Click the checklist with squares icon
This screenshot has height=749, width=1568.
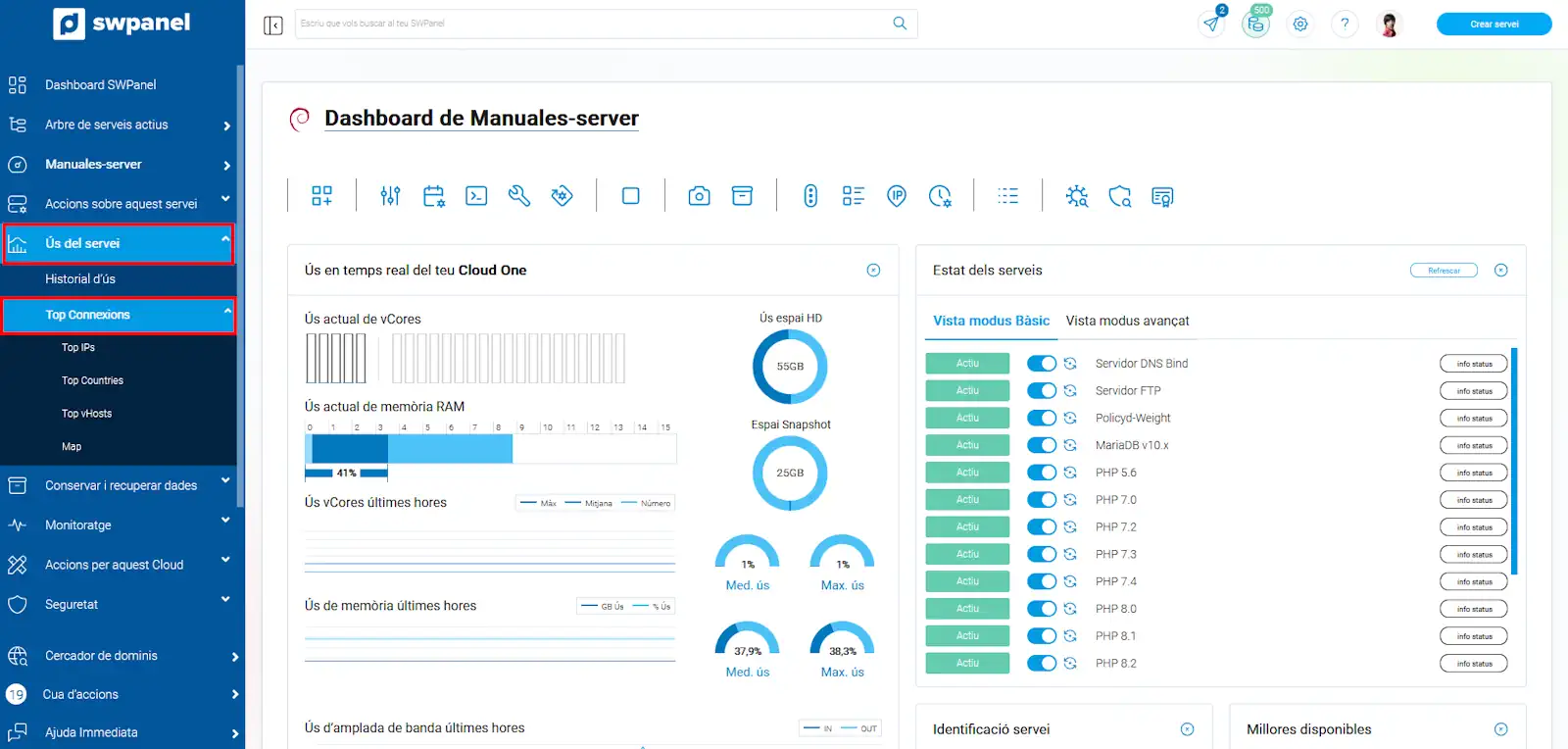coord(854,196)
